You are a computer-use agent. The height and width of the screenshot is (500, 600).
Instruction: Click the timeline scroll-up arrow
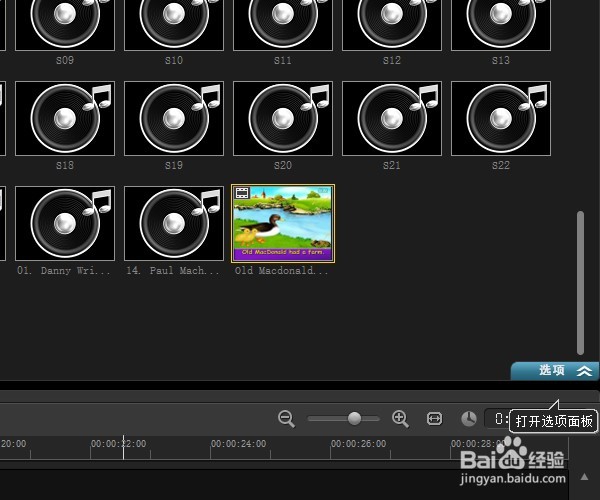(x=584, y=477)
